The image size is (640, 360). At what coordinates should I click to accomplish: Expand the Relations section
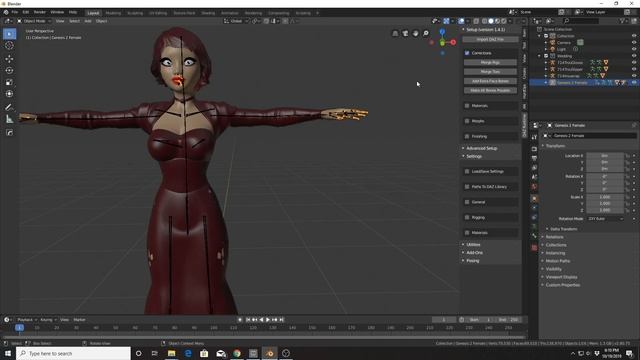554,237
